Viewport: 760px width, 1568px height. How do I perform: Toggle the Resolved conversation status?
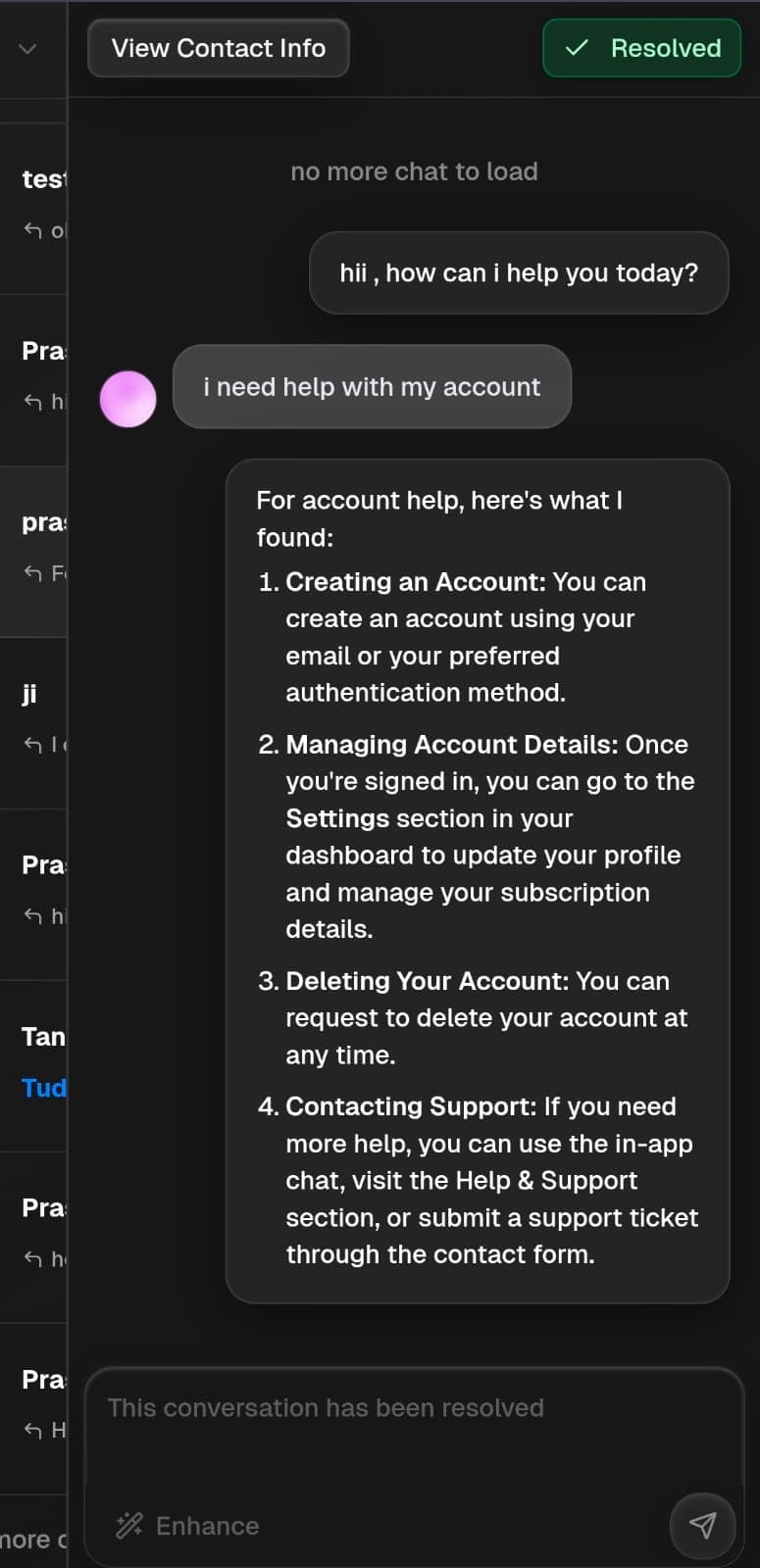642,48
